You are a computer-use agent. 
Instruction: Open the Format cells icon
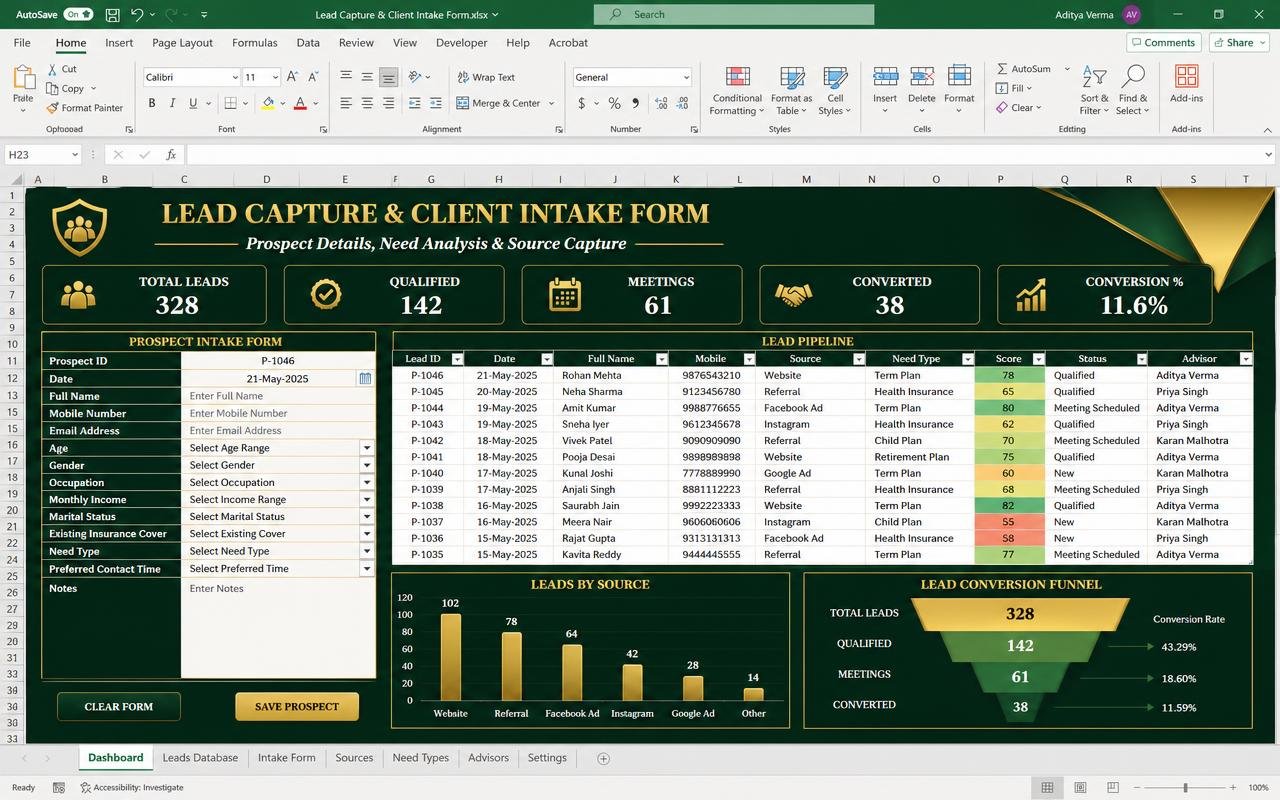pos(959,78)
